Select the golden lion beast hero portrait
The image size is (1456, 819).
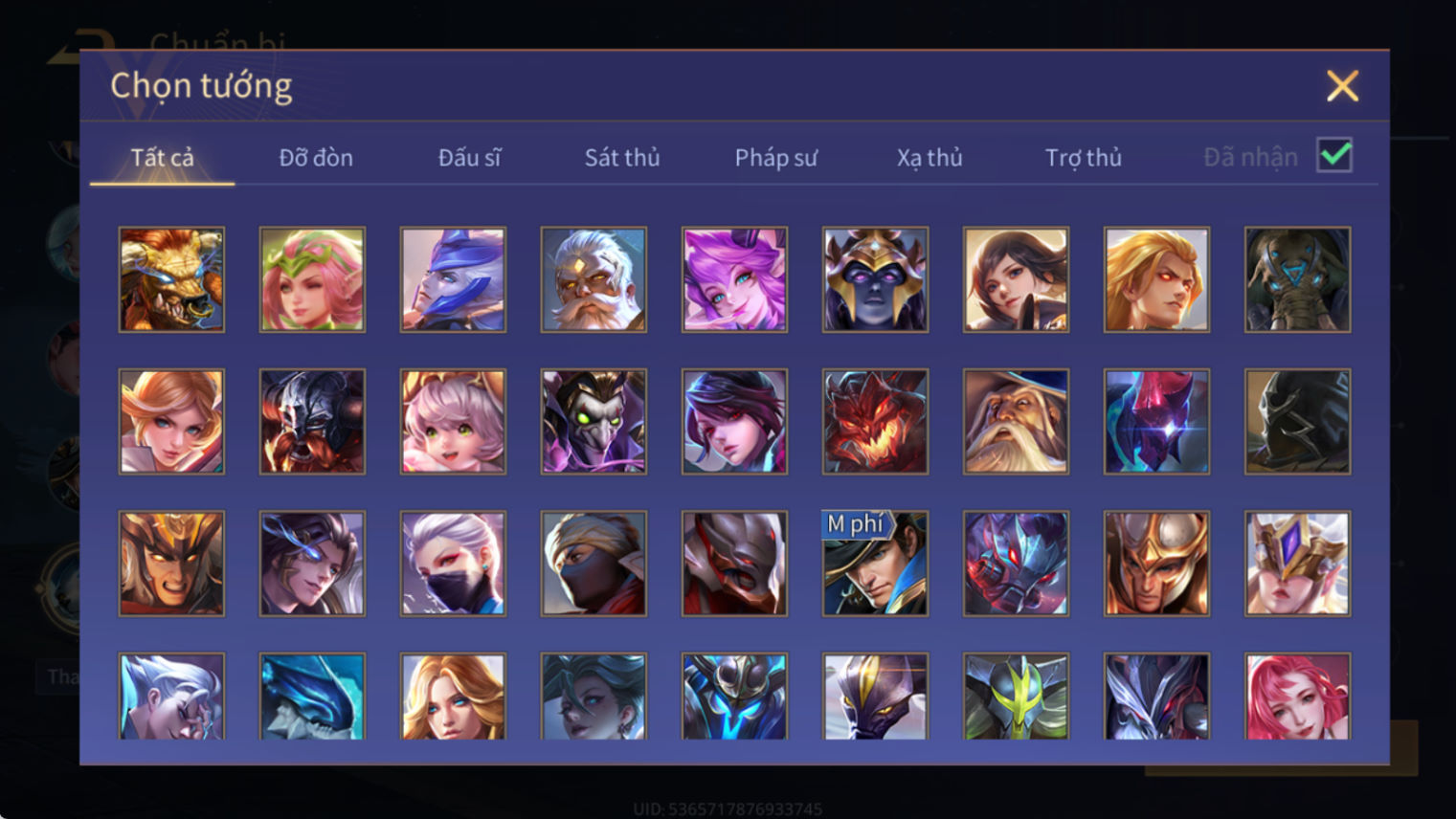[171, 279]
